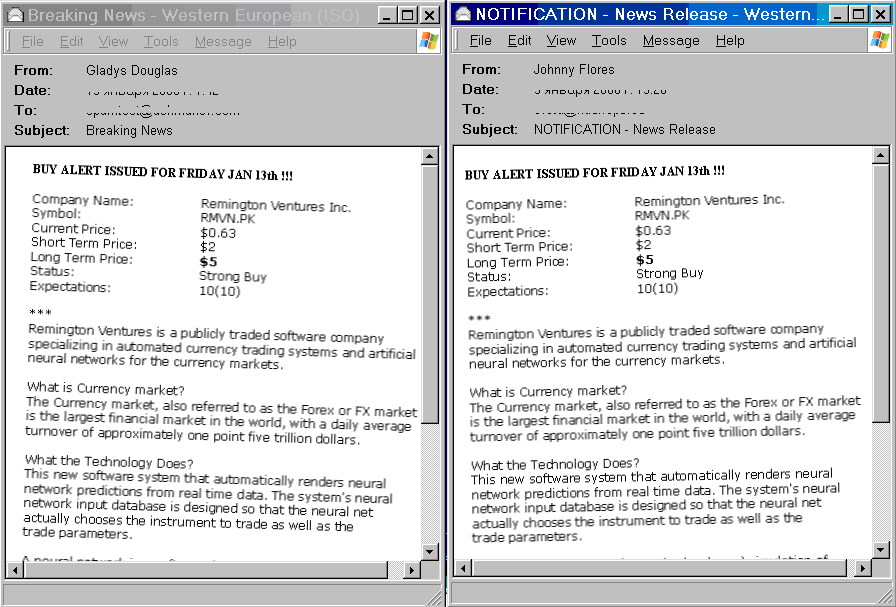Click horizontal scrollbar thumb in Breaking News message

tap(206, 570)
